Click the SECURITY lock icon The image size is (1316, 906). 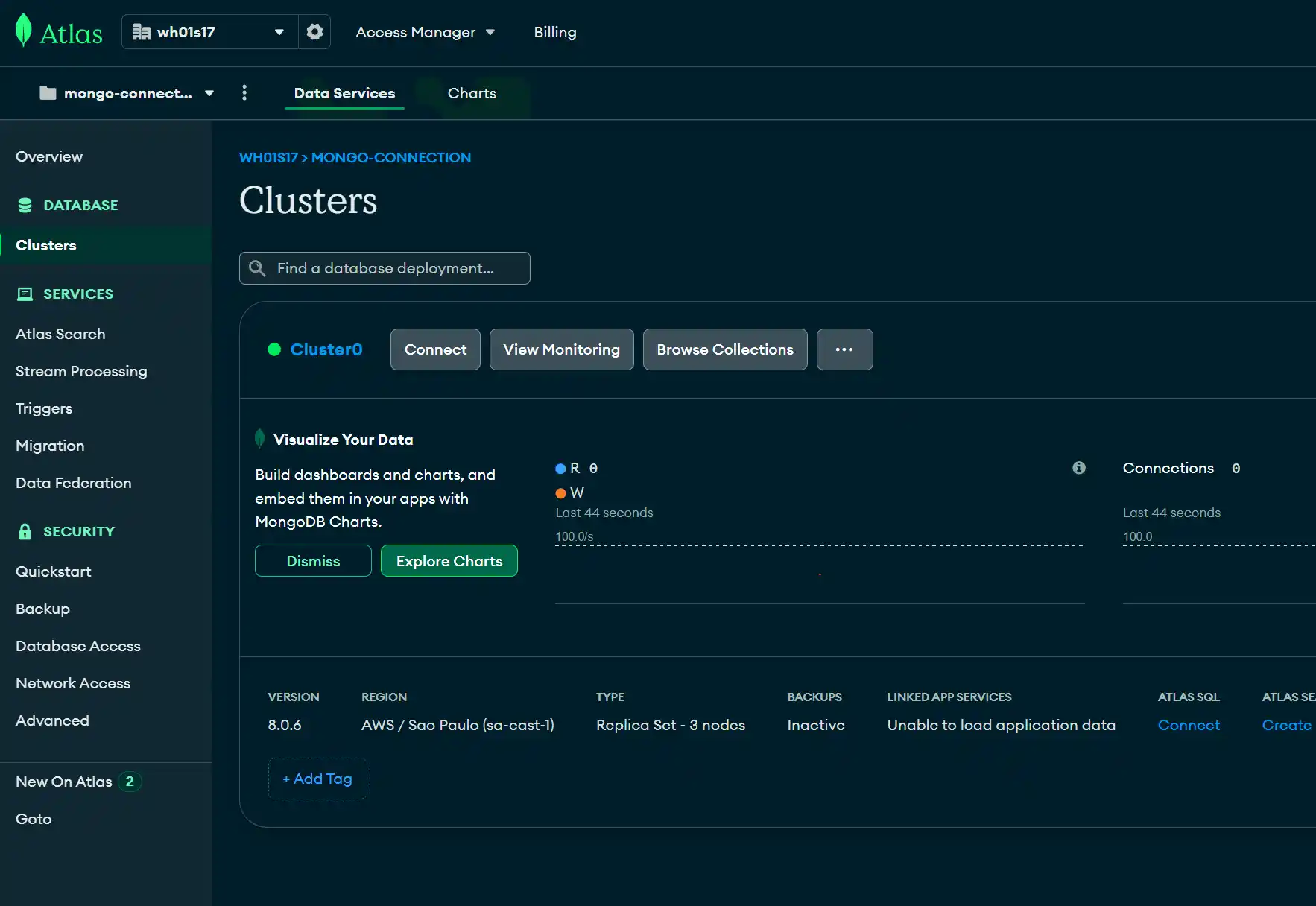[x=25, y=531]
